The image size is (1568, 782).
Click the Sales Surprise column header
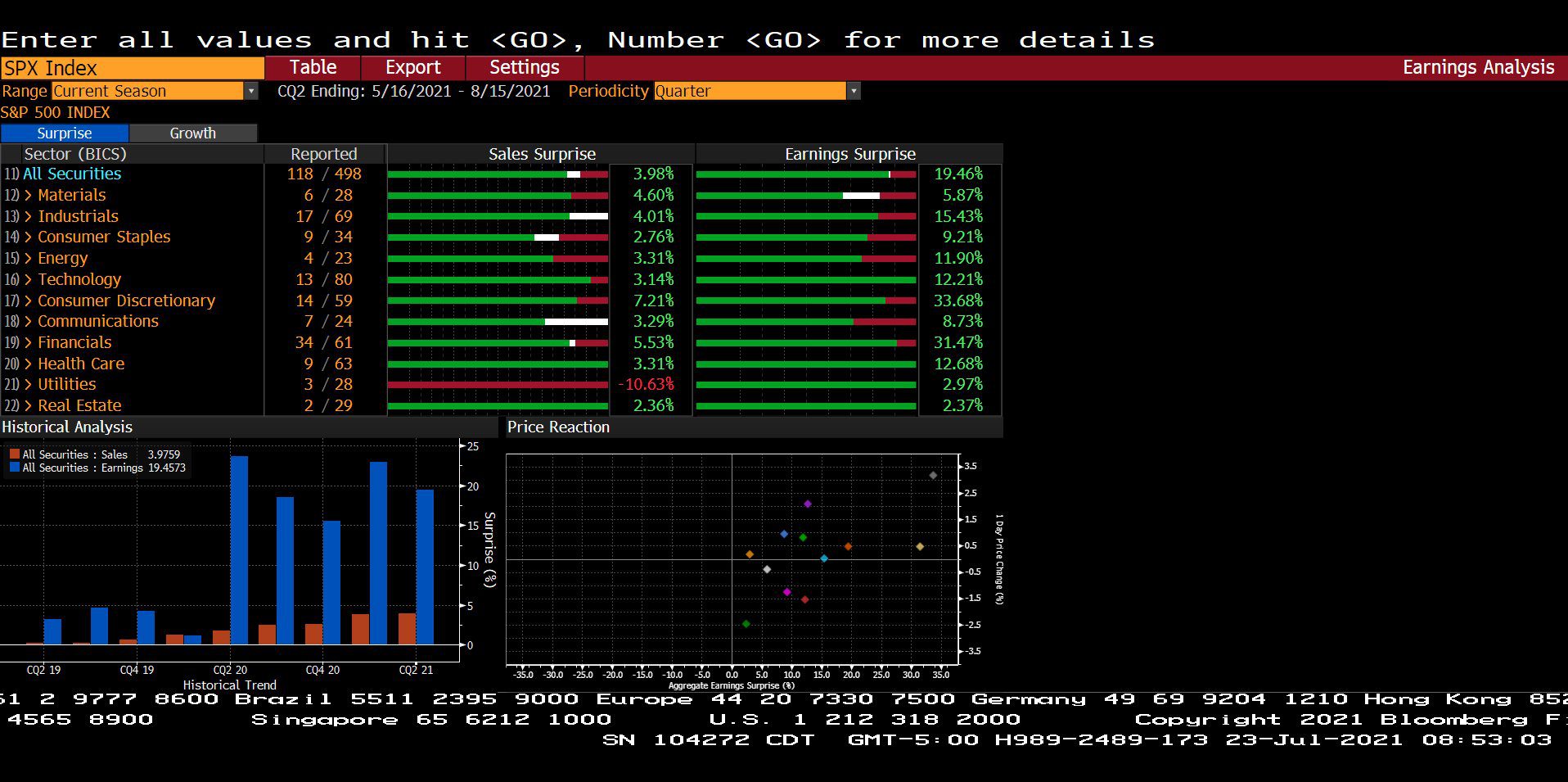click(x=542, y=154)
